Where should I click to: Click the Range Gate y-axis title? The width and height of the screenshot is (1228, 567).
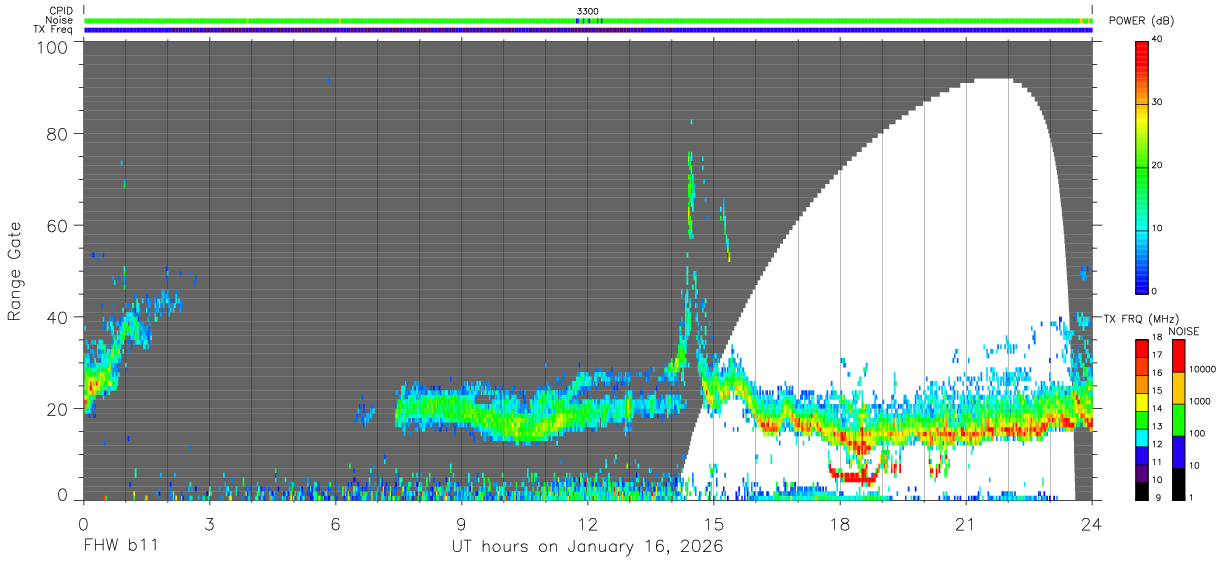(15, 272)
